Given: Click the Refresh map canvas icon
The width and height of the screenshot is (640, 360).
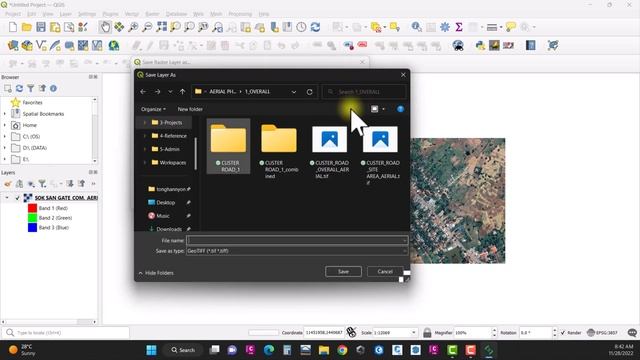Looking at the screenshot, I should click(315, 27).
